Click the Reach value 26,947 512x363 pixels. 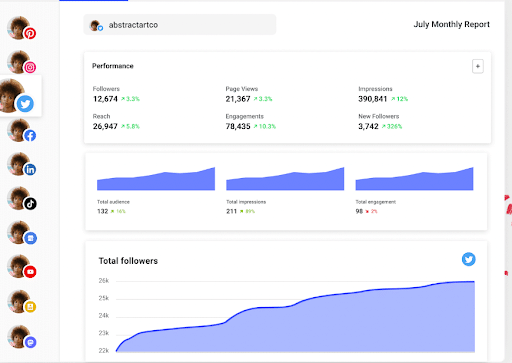pyautogui.click(x=105, y=126)
